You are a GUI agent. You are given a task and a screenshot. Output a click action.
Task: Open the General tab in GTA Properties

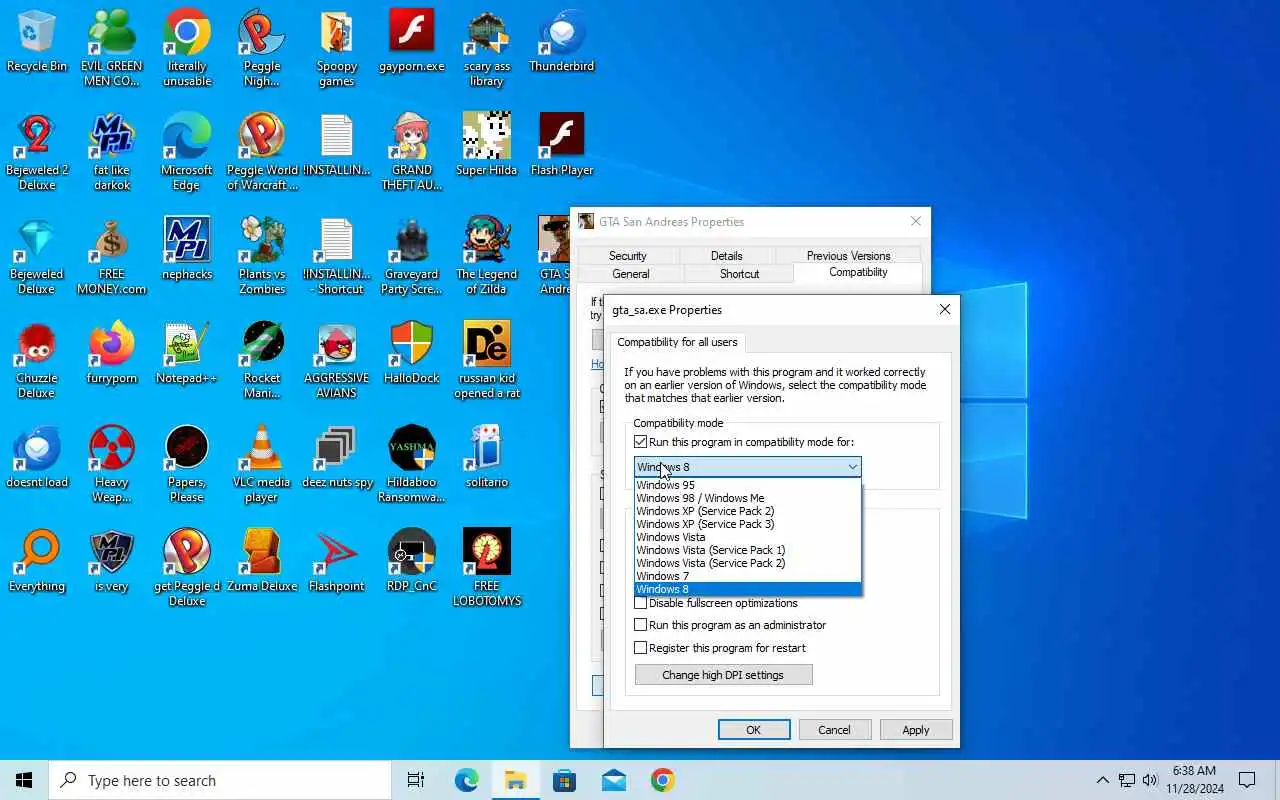[631, 274]
